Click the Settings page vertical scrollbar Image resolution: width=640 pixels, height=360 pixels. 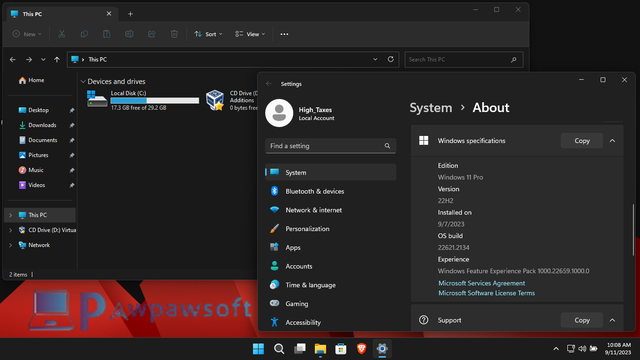633,229
